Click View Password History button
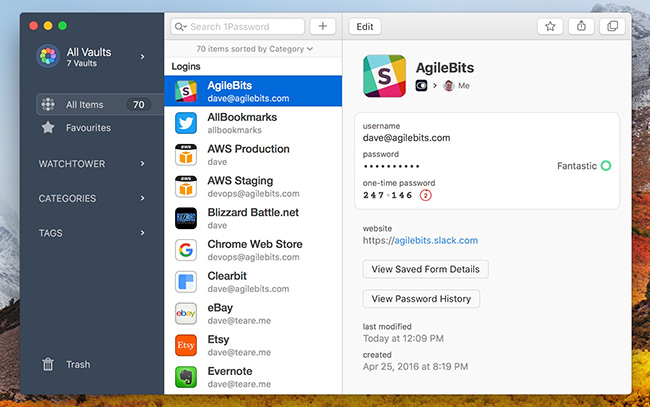The height and width of the screenshot is (407, 650). (x=421, y=299)
